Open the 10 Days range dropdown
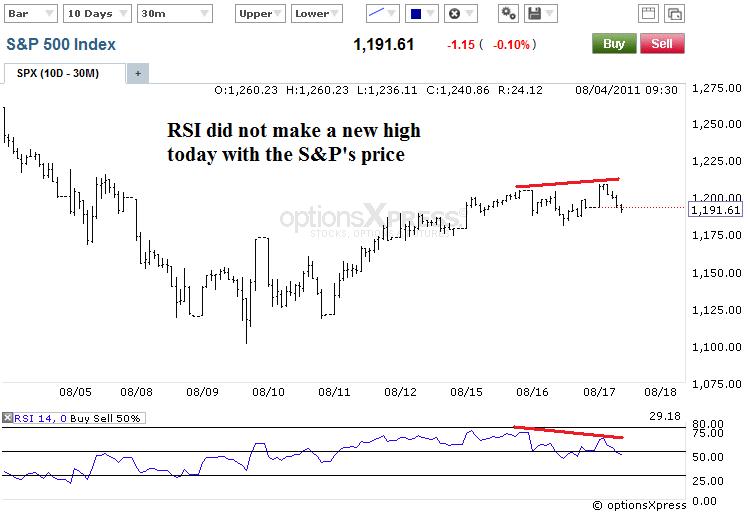The image size is (750, 517). [x=97, y=14]
